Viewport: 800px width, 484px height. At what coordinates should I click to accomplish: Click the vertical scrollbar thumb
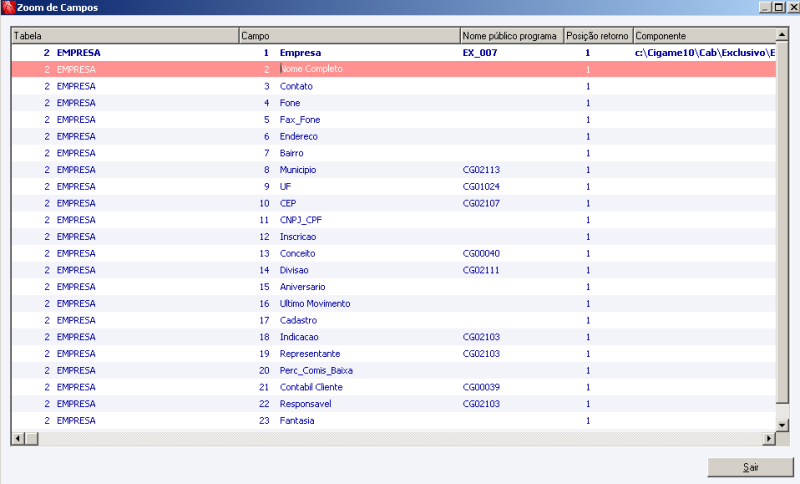(x=782, y=222)
